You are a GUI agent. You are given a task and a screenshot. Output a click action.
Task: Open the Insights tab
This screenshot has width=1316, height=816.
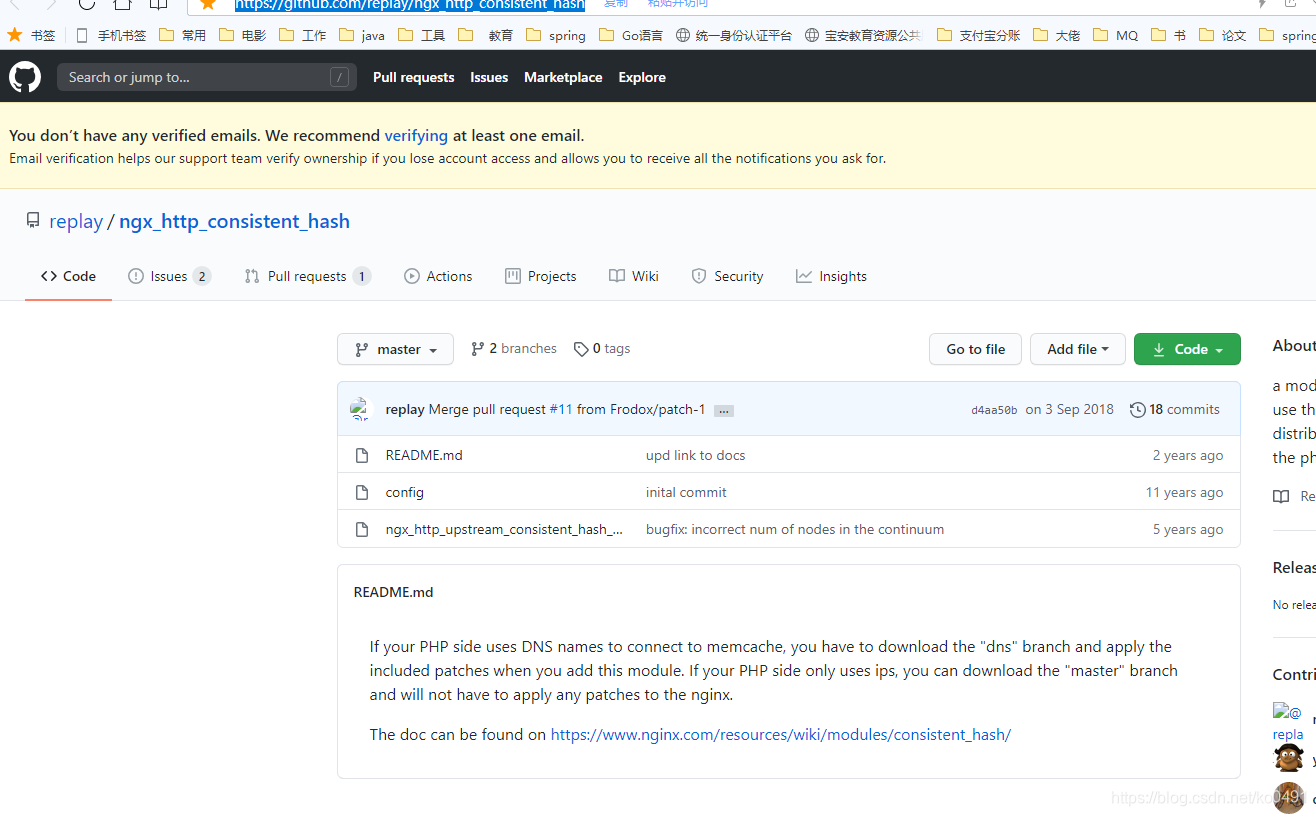(831, 276)
